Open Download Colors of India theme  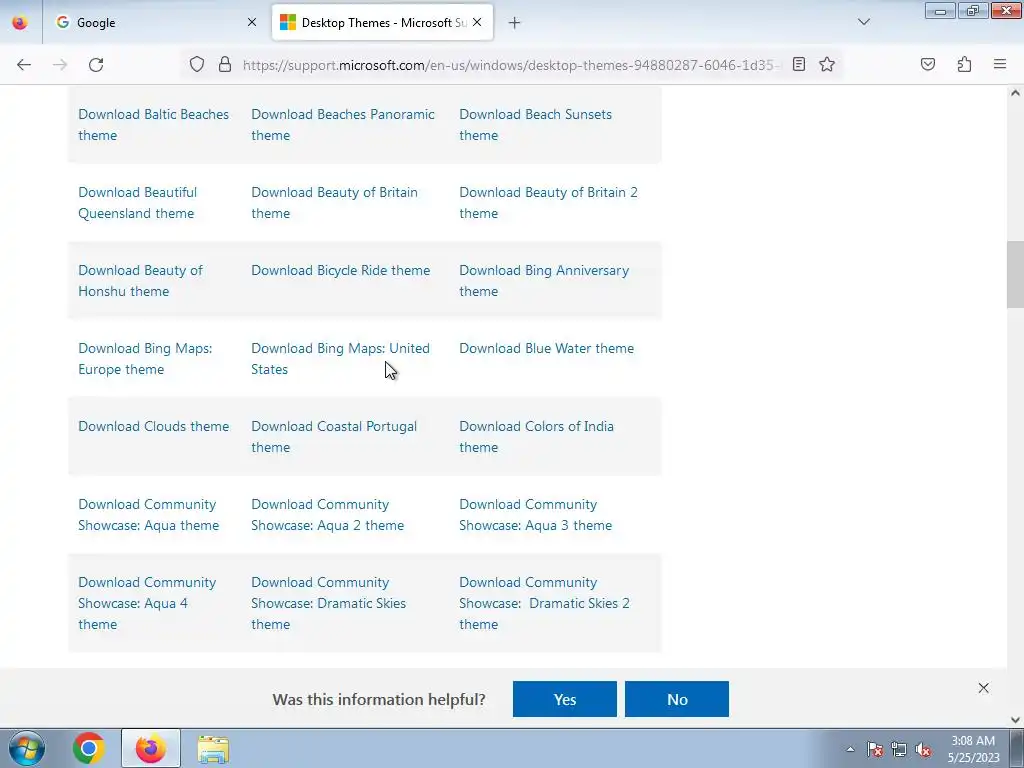536,437
